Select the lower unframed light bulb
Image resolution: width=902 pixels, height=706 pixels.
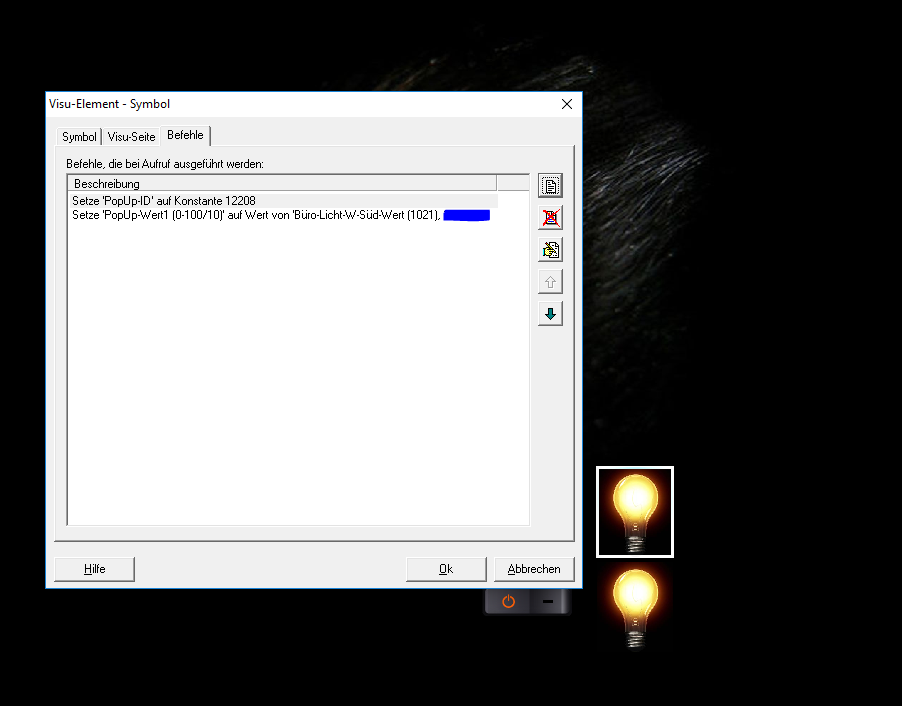pos(635,606)
